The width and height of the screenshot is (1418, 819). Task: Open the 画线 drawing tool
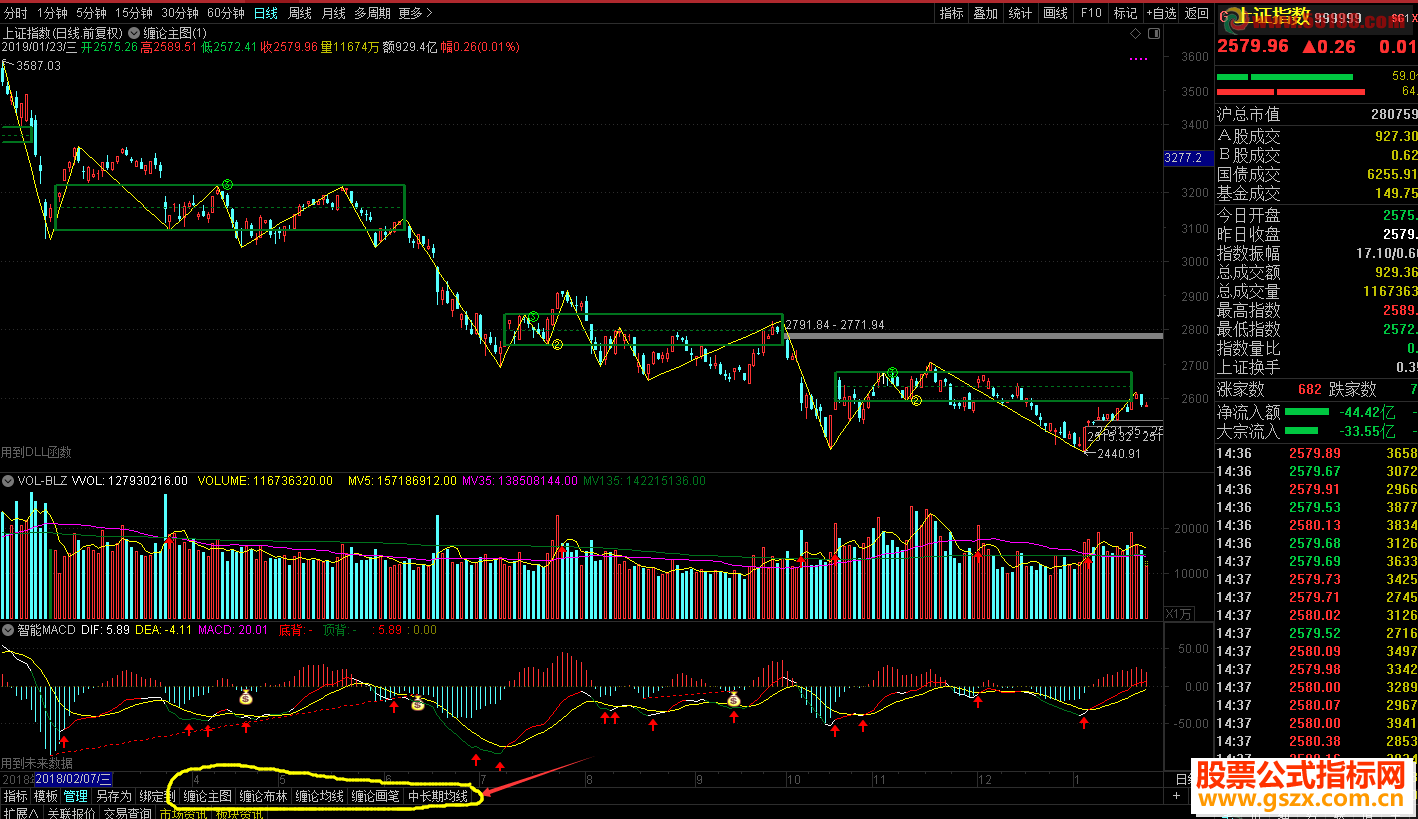1055,13
